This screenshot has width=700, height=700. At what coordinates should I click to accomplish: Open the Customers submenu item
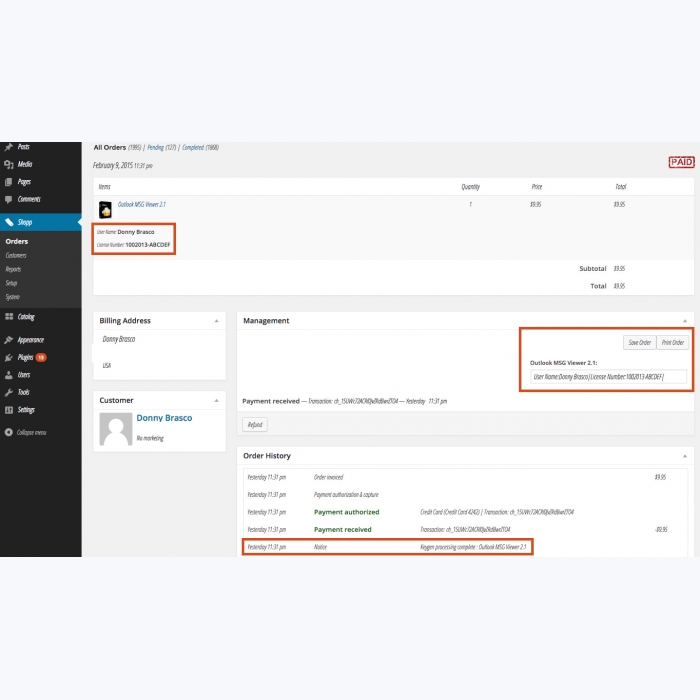[x=16, y=255]
